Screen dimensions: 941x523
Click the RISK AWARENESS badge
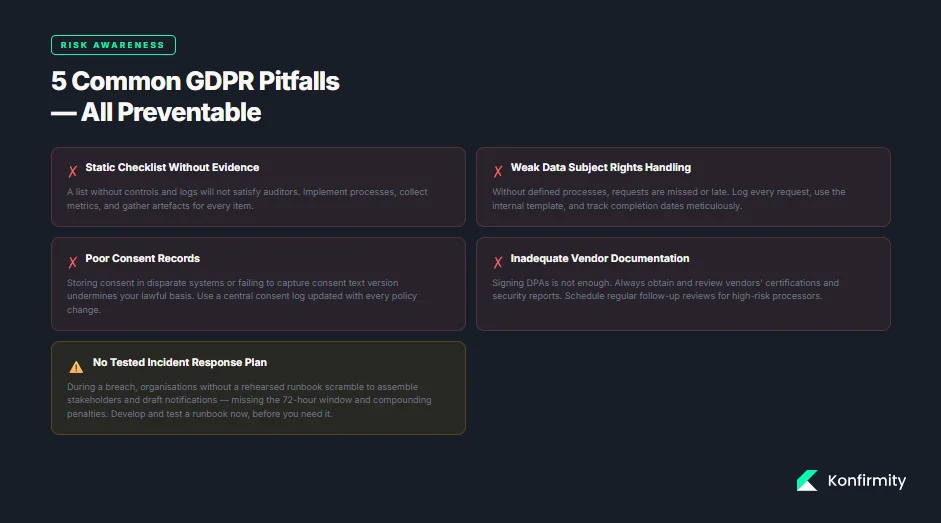[x=113, y=45]
